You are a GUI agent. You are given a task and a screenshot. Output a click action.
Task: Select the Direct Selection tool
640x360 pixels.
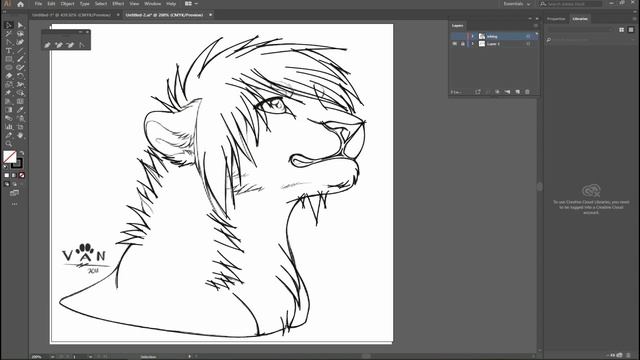(20, 25)
